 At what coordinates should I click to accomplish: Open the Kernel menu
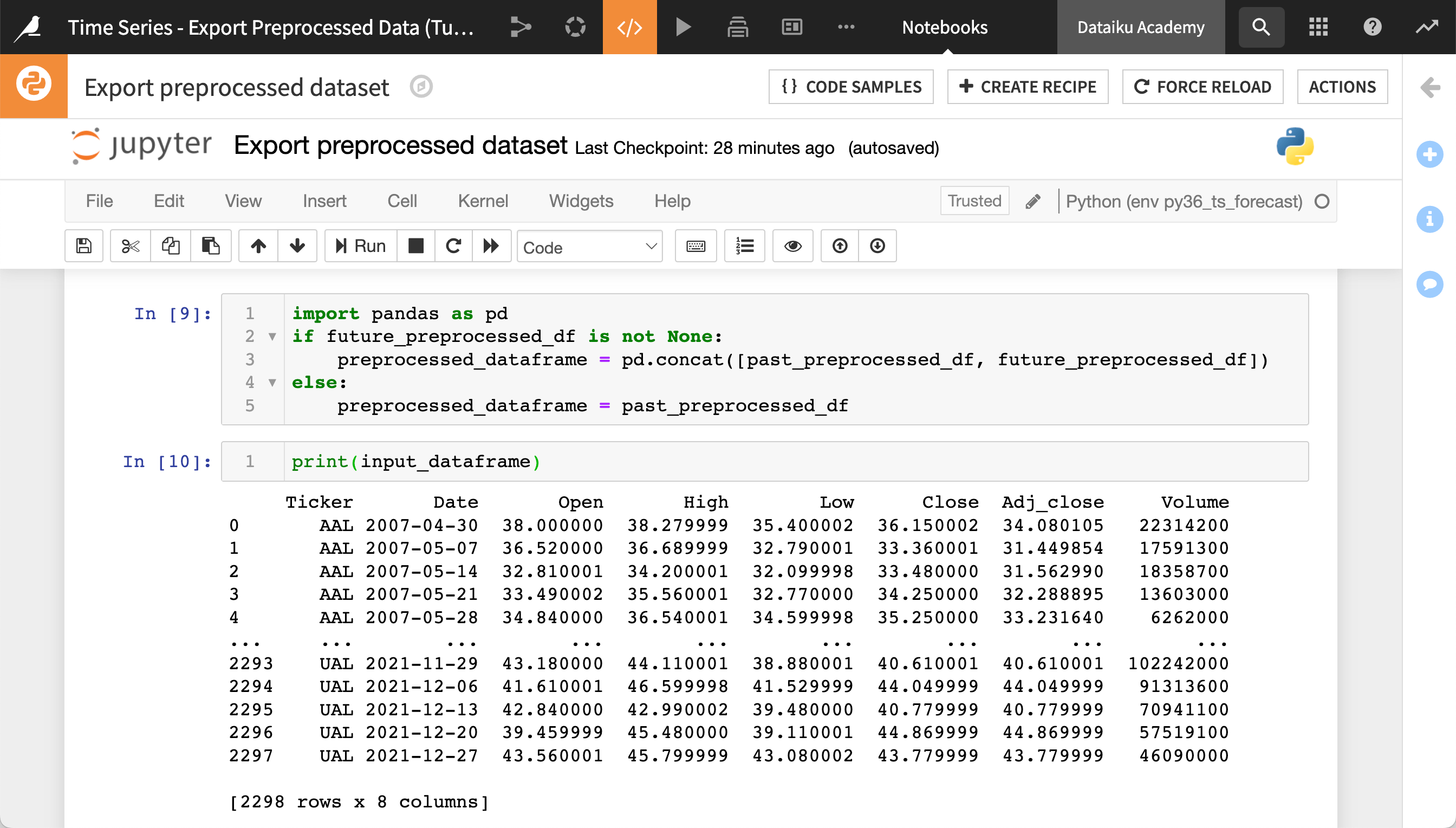(483, 200)
